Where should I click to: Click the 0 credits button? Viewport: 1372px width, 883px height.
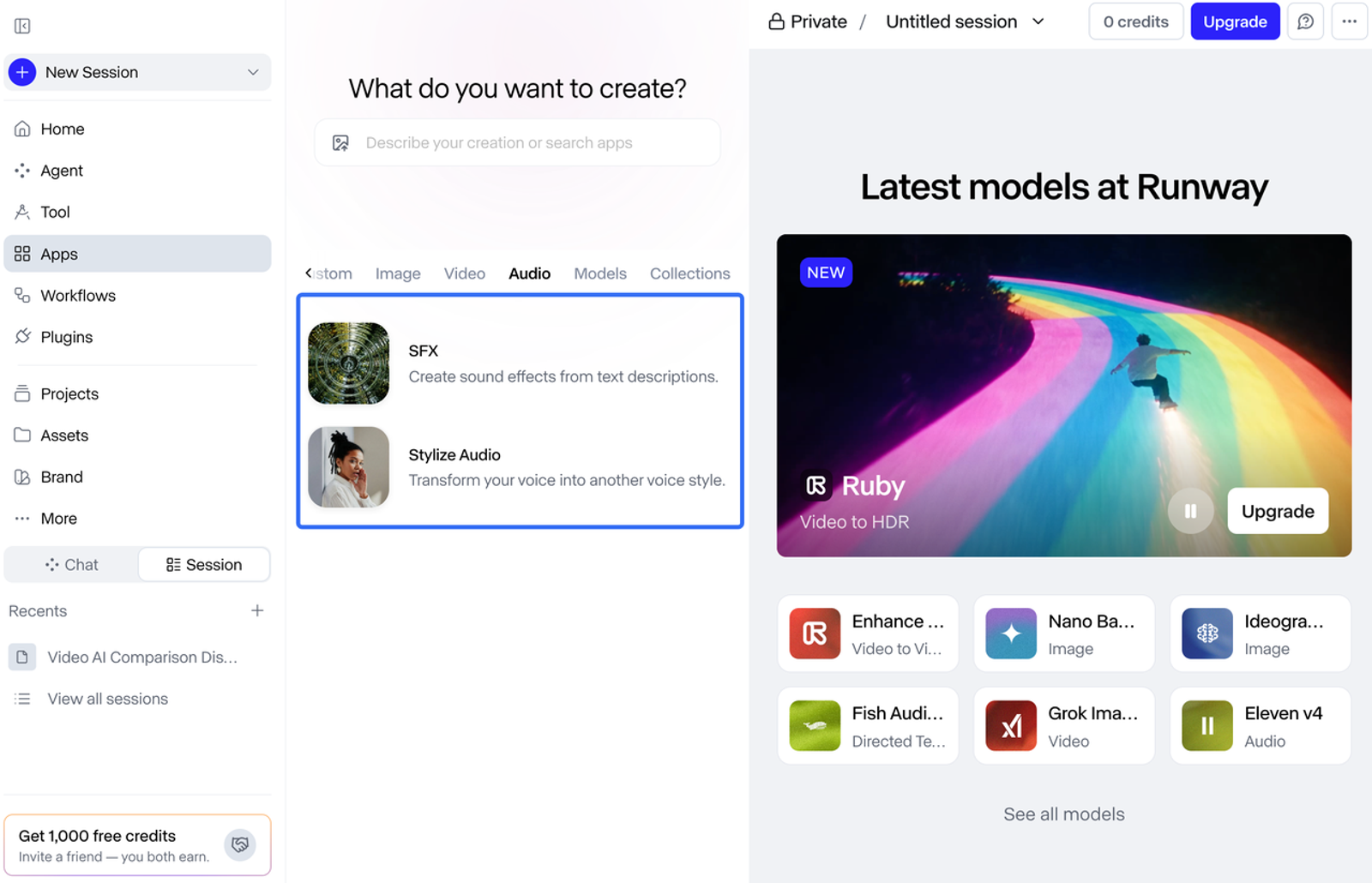[1136, 21]
